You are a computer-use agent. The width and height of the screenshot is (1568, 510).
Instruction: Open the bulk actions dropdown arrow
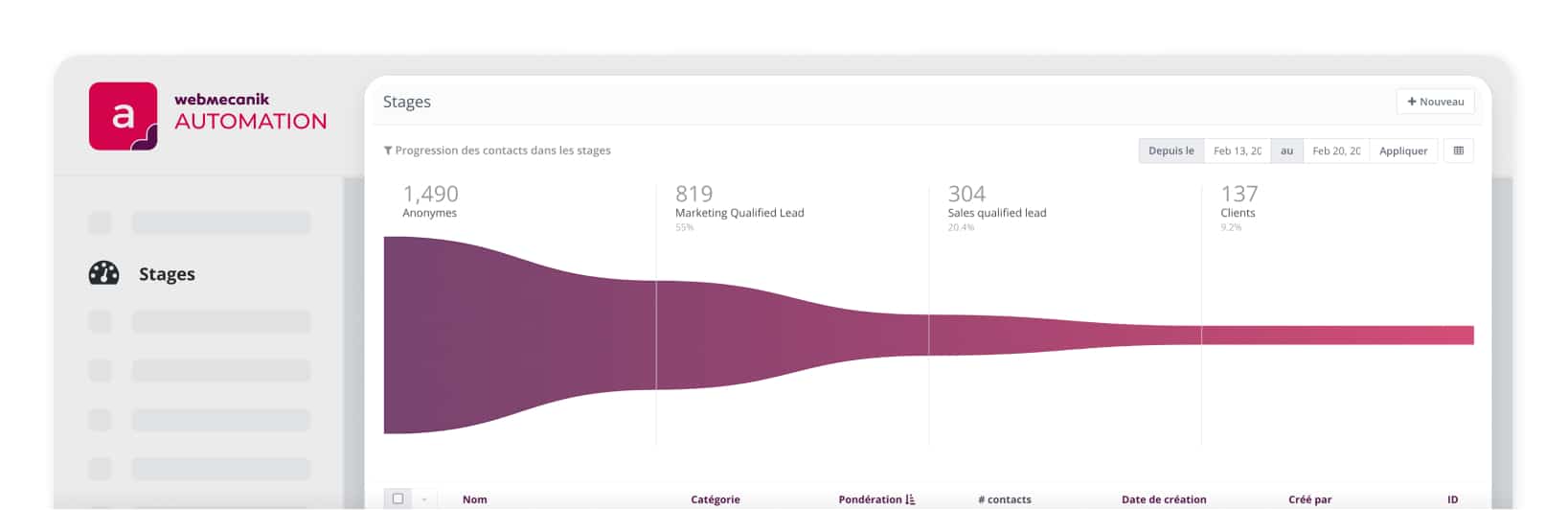click(x=423, y=499)
